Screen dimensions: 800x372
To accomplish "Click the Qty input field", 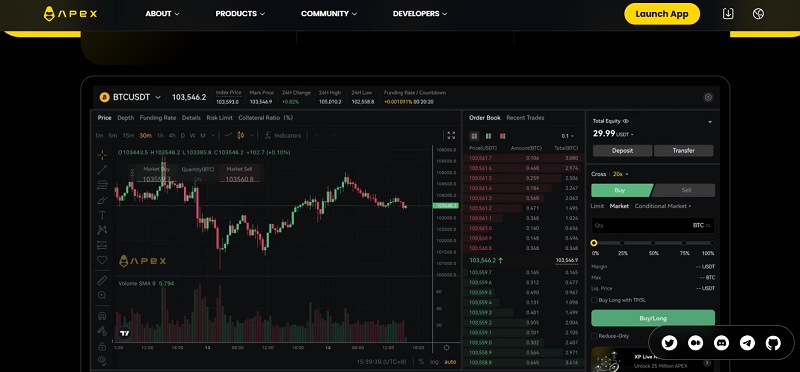I will (x=653, y=226).
